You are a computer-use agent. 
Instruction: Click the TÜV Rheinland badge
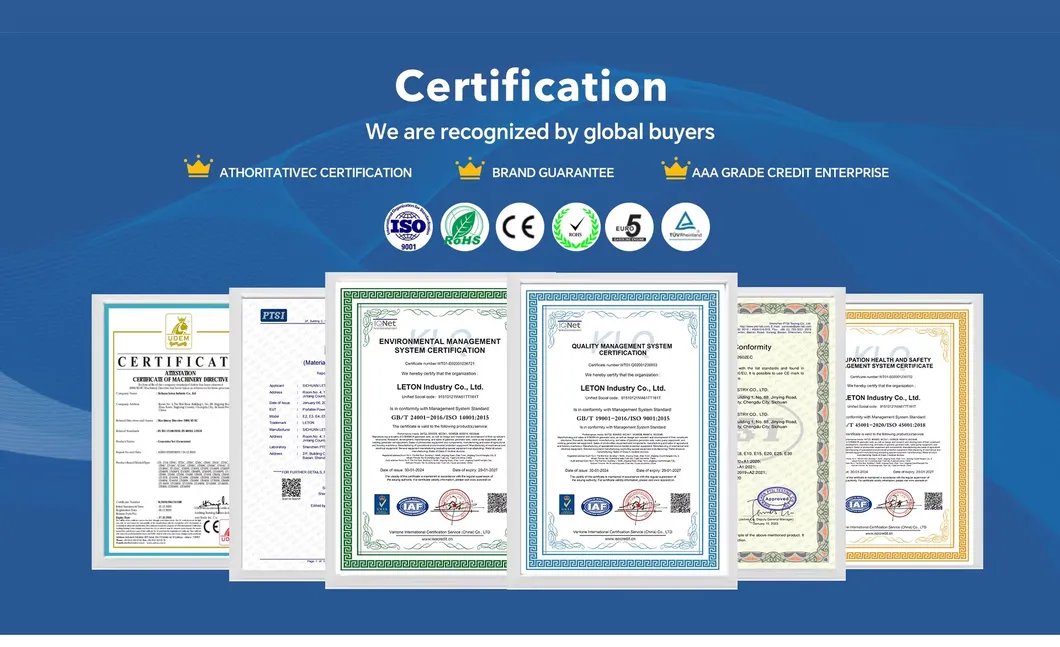685,227
